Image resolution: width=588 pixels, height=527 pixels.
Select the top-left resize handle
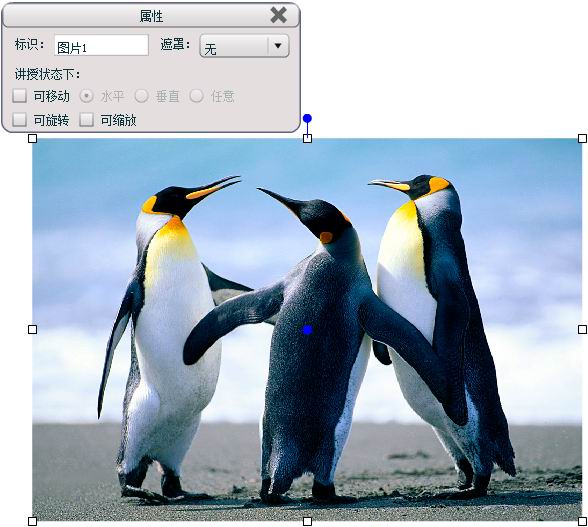tap(33, 139)
